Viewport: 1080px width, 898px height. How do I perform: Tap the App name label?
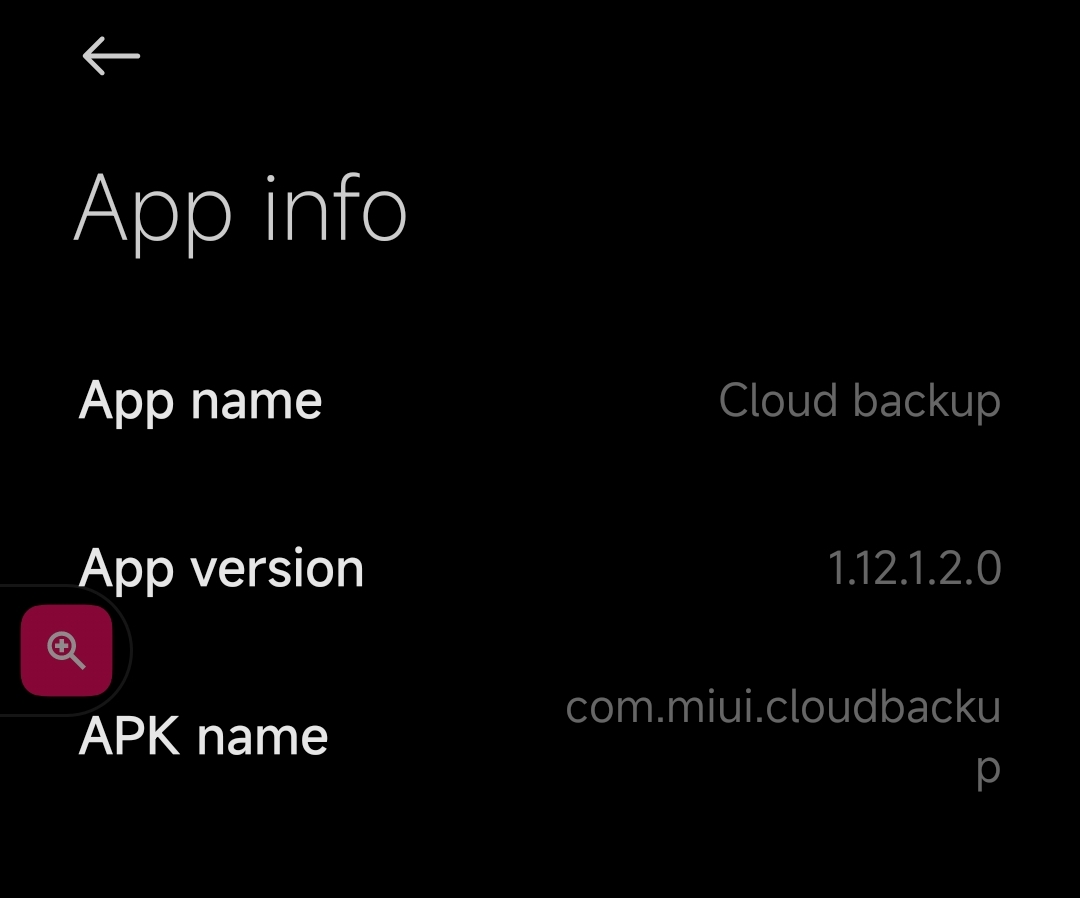pyautogui.click(x=200, y=401)
